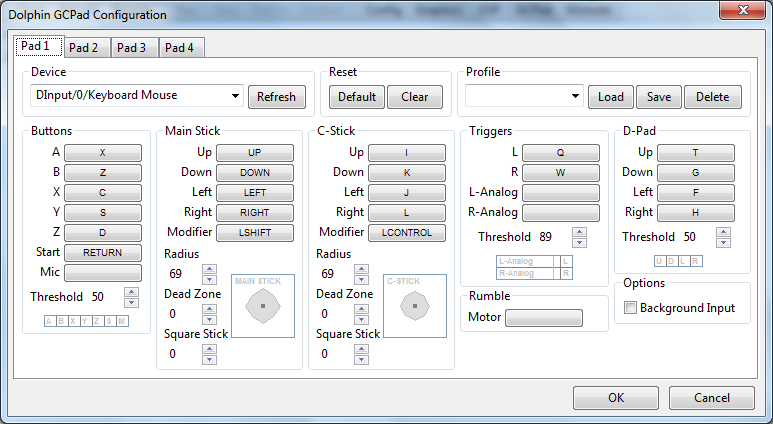Delete the selected profile

[x=712, y=97]
